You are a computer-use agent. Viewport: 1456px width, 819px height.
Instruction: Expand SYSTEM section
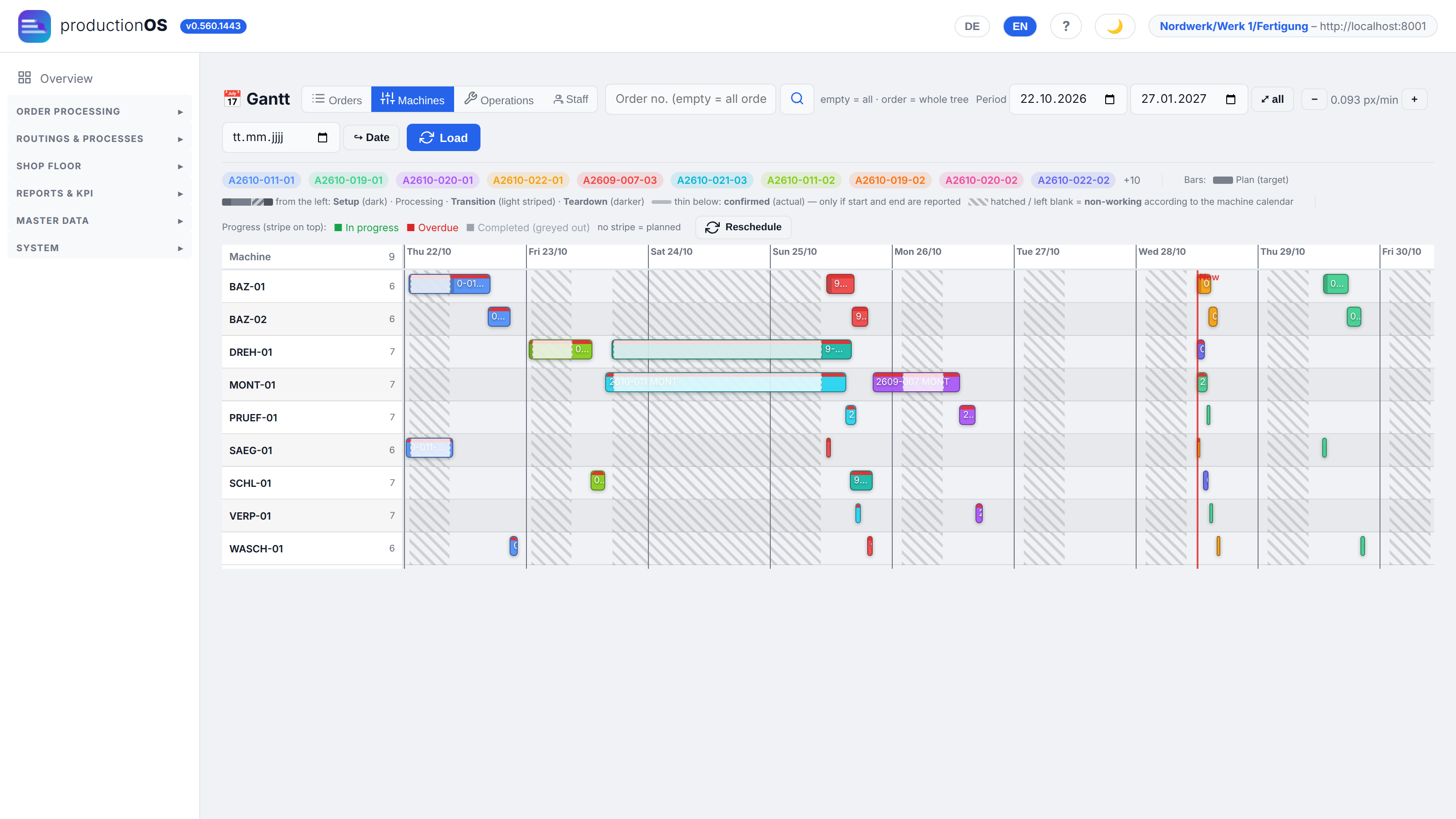(100, 248)
